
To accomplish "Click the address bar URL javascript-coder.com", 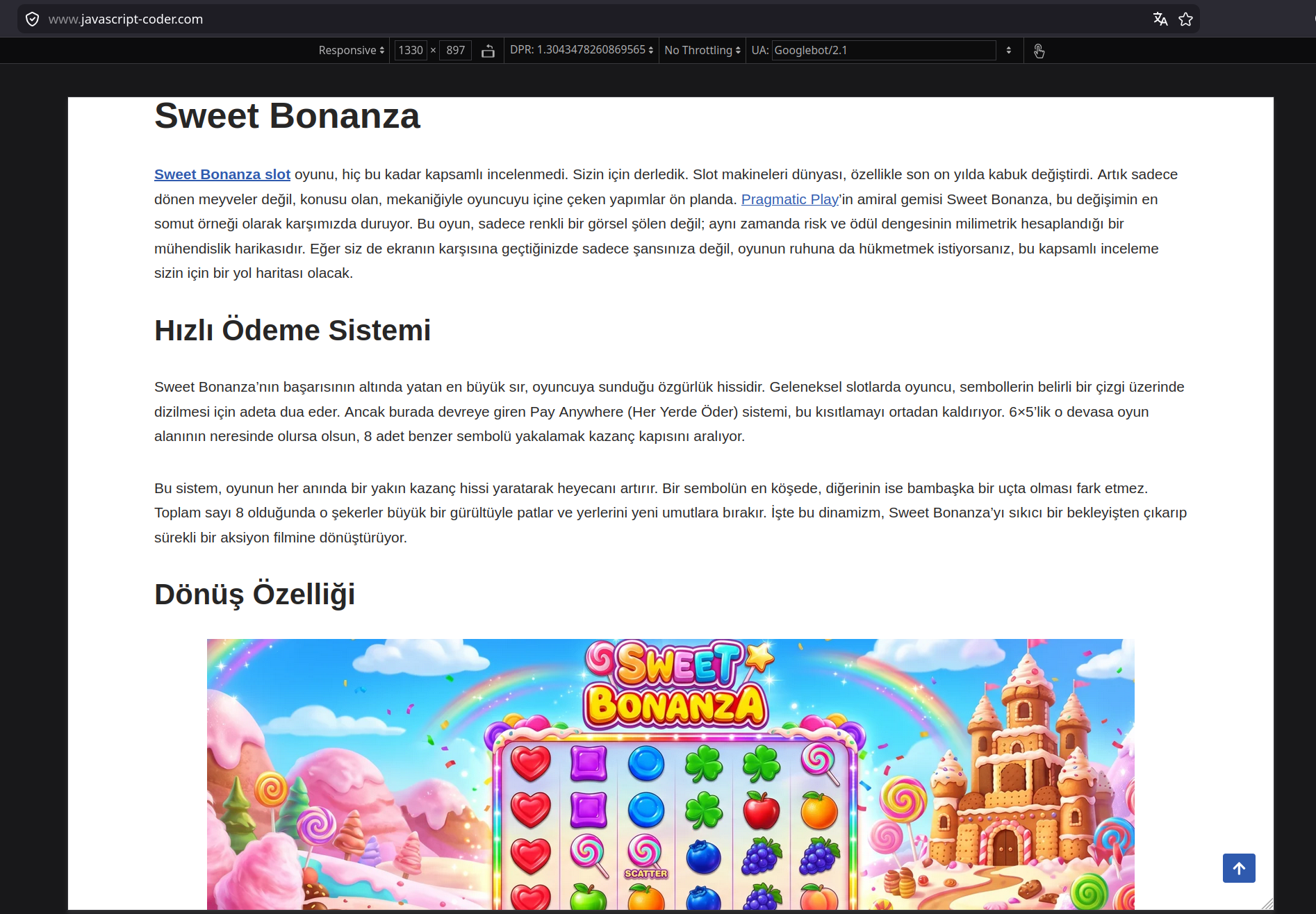I will [126, 19].
